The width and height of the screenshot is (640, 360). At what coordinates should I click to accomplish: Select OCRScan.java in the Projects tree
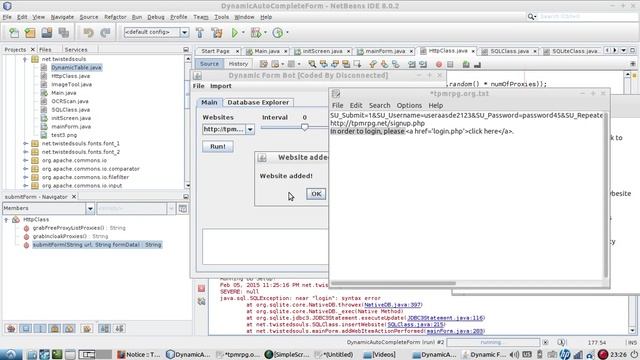70,101
